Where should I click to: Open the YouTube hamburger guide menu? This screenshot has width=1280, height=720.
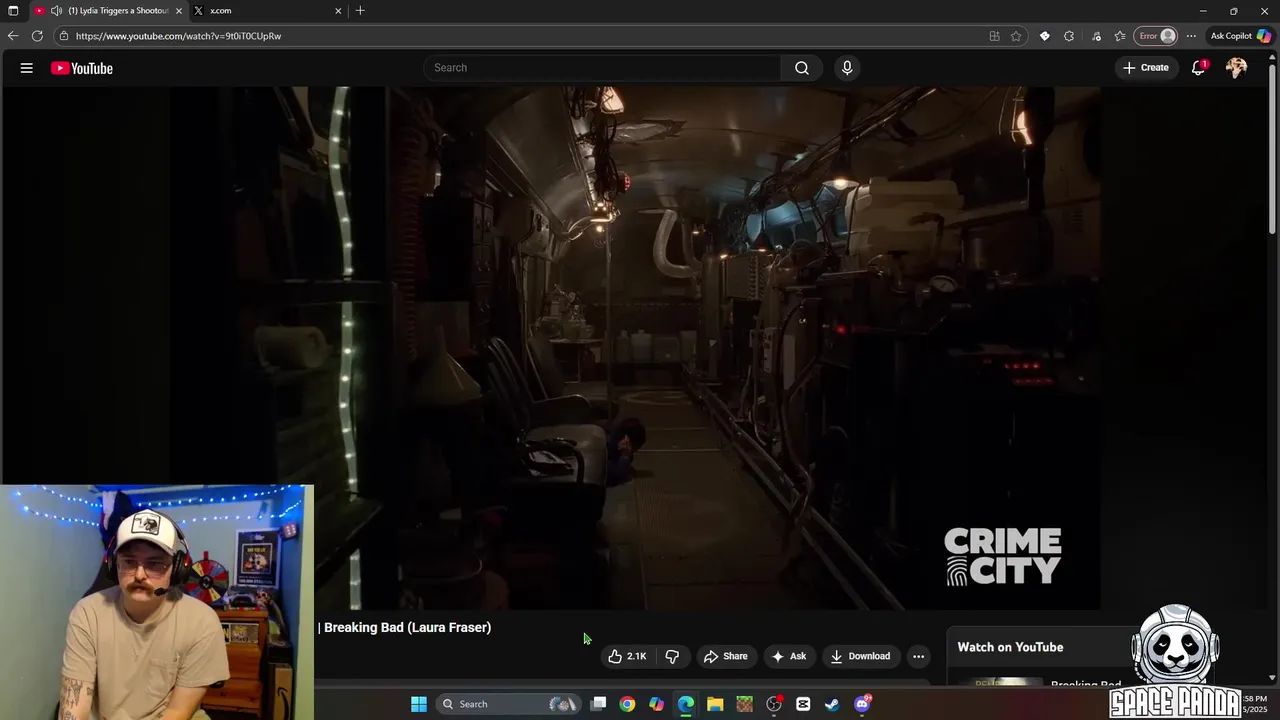(x=27, y=68)
